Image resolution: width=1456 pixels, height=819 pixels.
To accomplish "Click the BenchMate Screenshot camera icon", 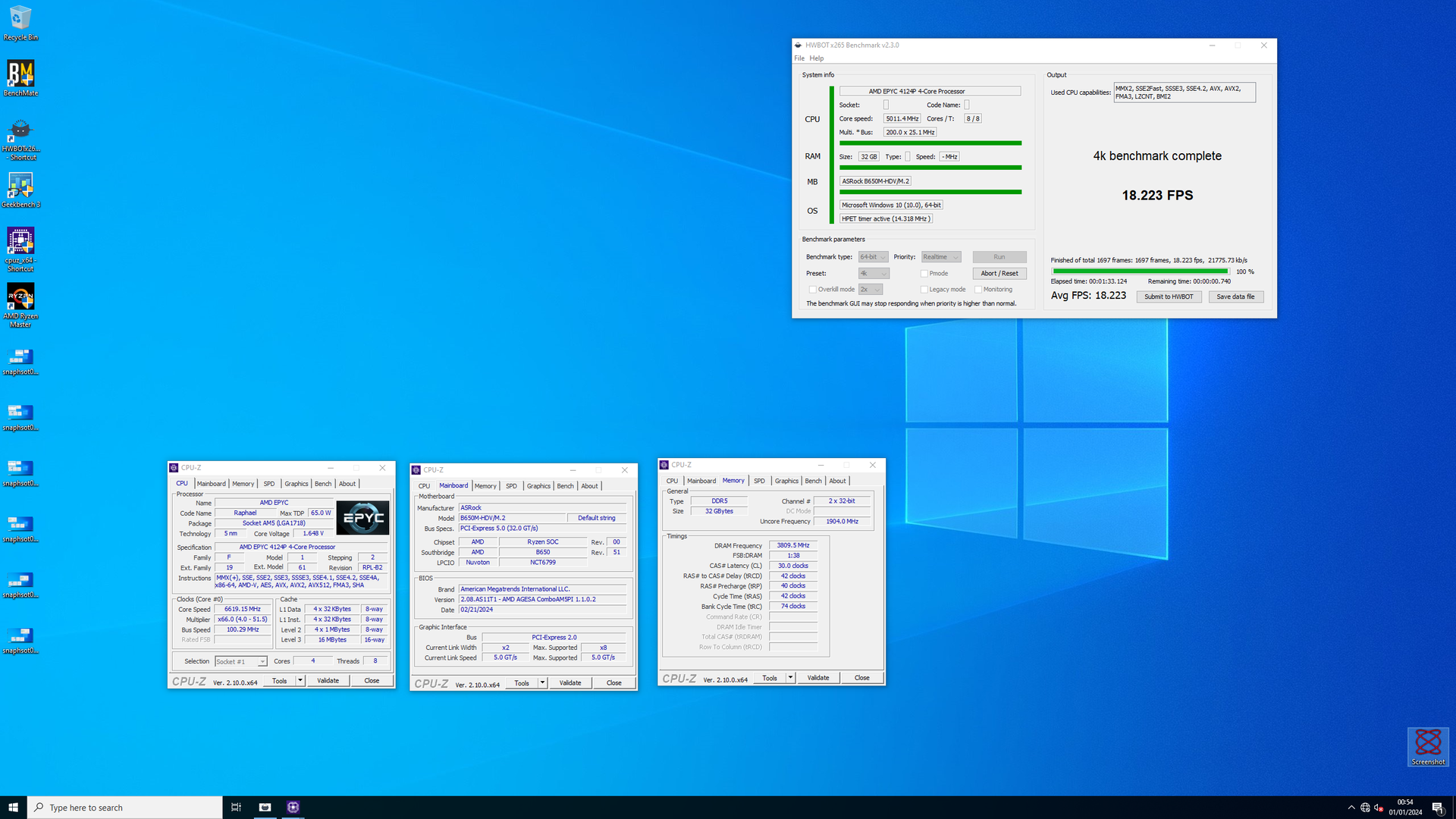I will (1428, 747).
